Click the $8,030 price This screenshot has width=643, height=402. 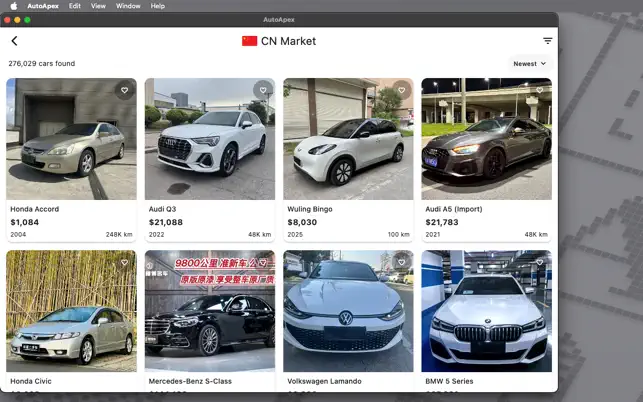[302, 222]
